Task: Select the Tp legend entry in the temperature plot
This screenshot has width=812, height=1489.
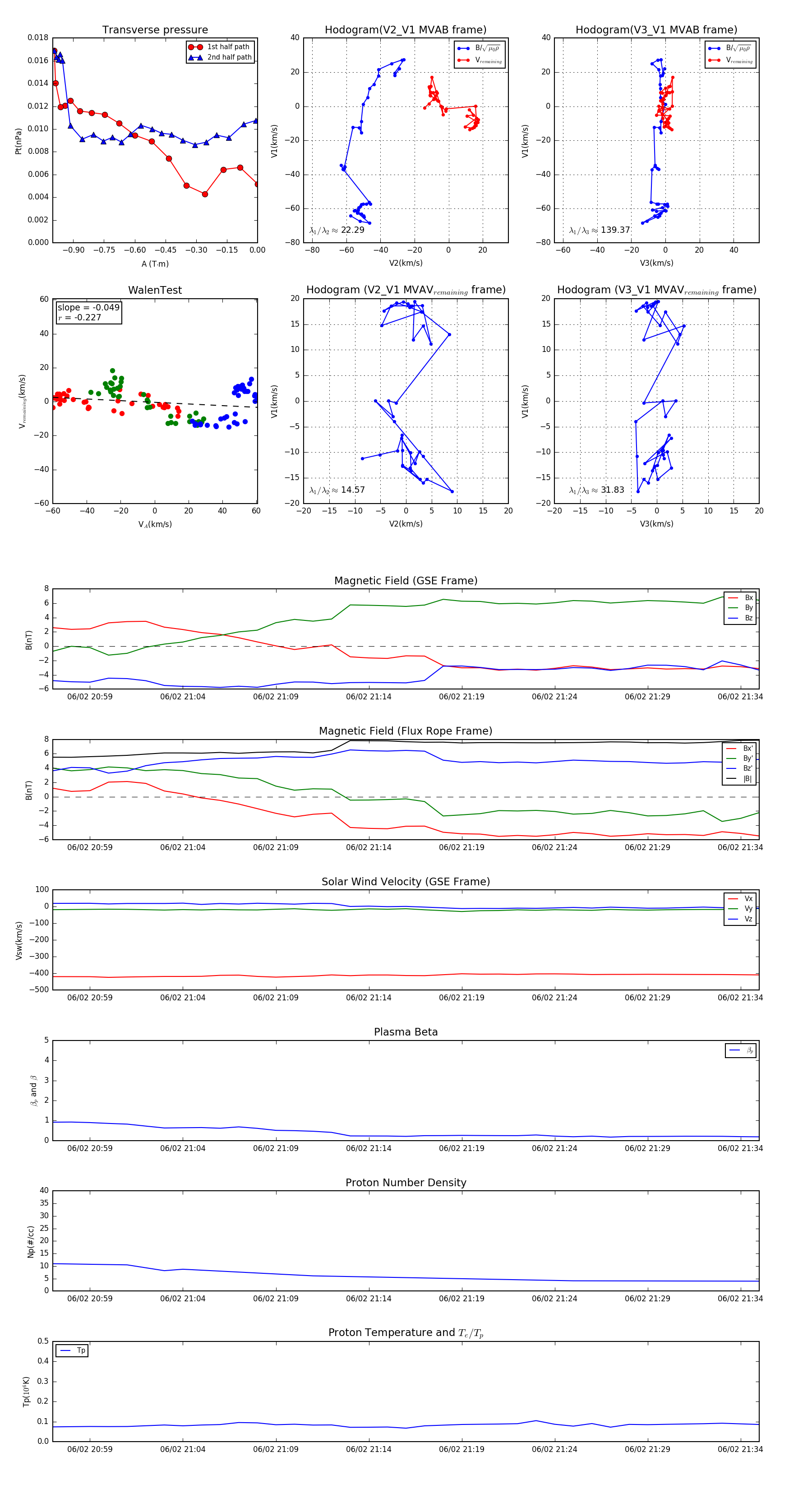Action: pyautogui.click(x=72, y=1351)
